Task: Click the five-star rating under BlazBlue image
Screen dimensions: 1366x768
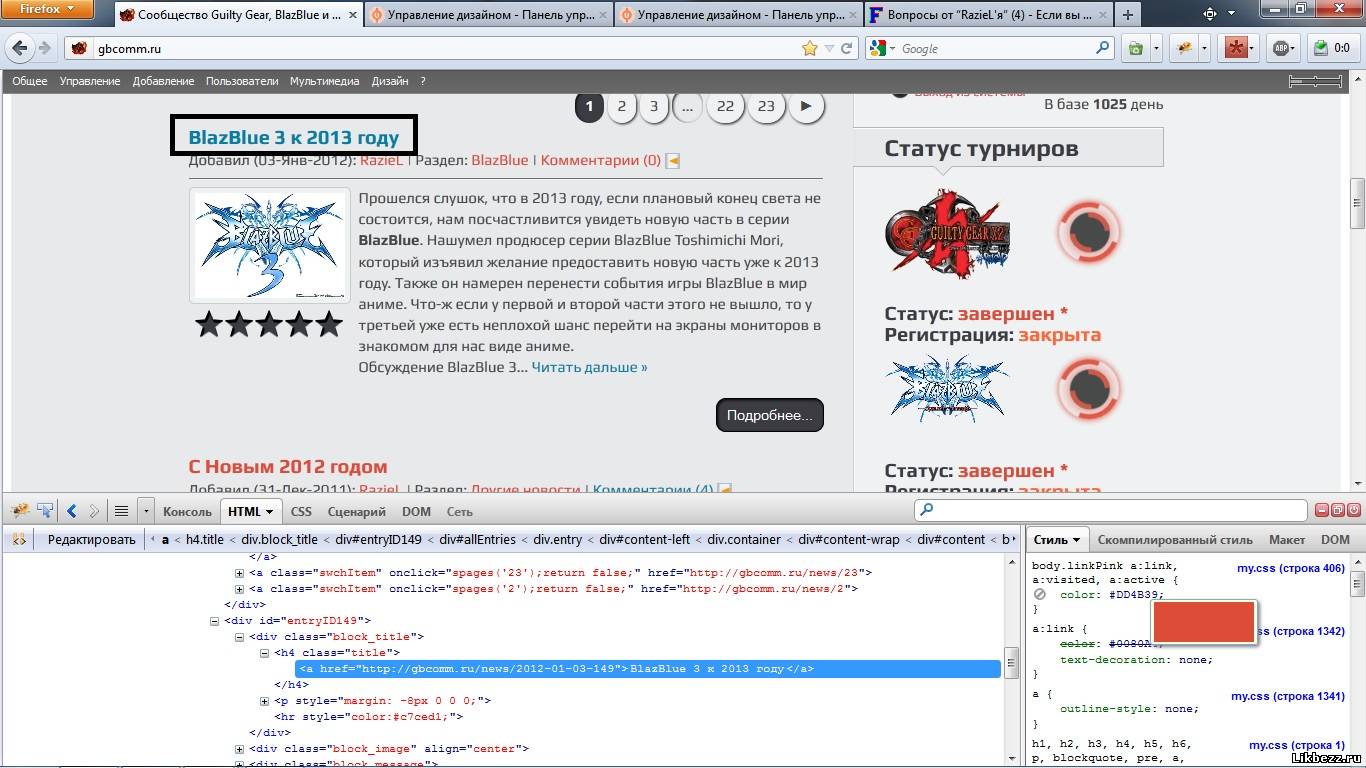Action: [x=269, y=324]
